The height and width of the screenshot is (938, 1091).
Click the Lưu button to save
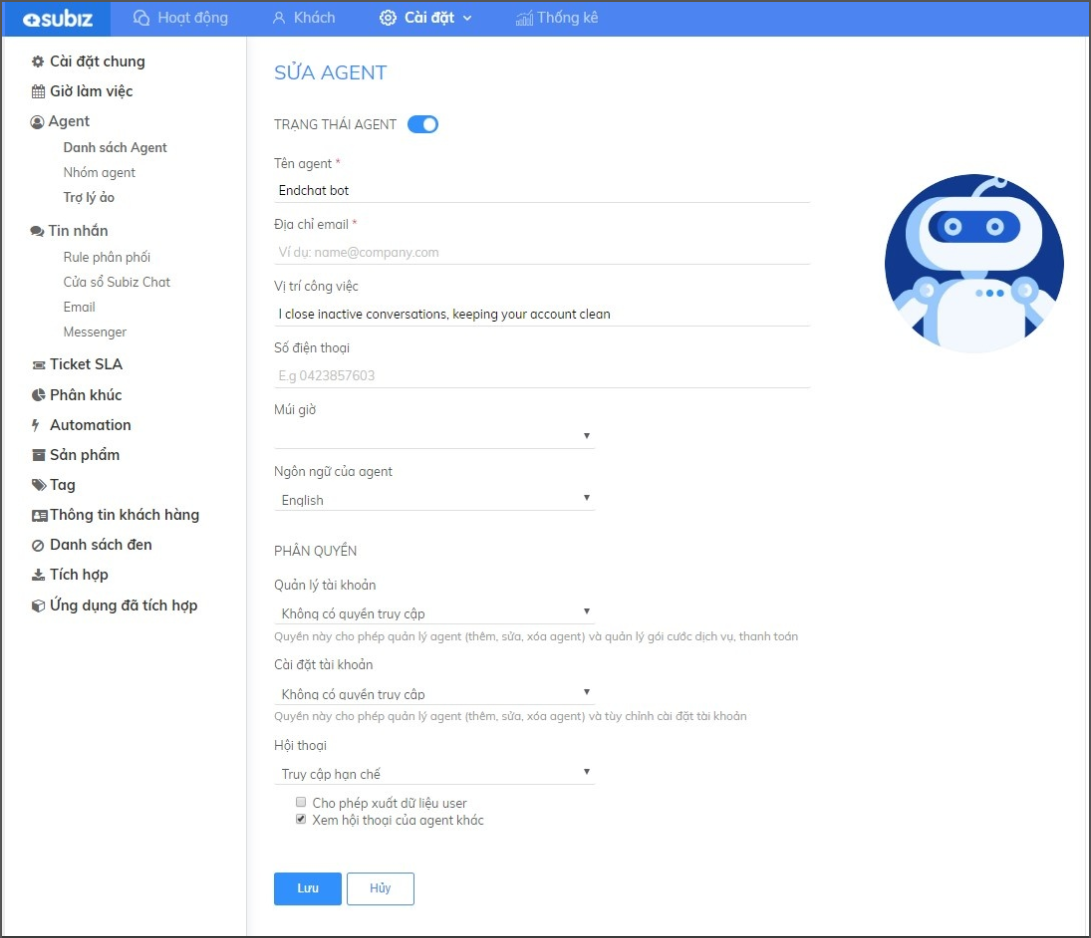pos(307,889)
